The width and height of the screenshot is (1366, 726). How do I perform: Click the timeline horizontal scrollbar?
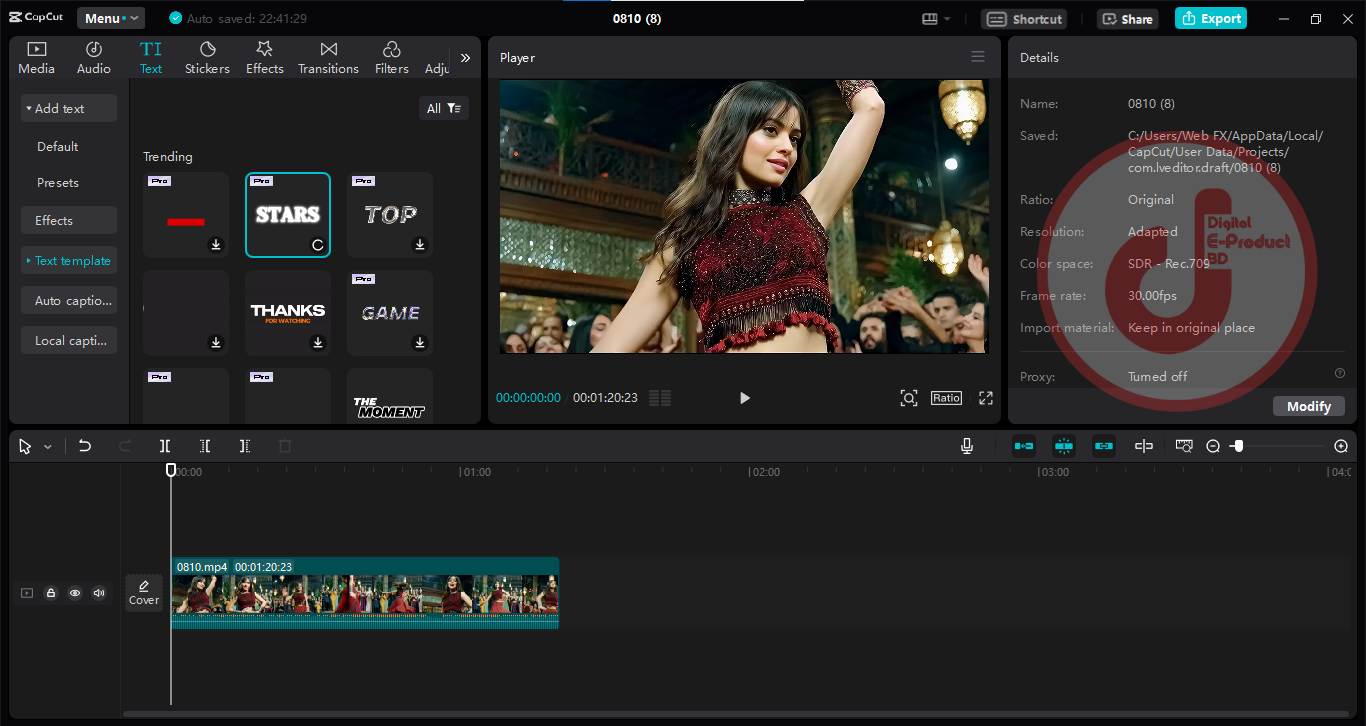[x=735, y=713]
